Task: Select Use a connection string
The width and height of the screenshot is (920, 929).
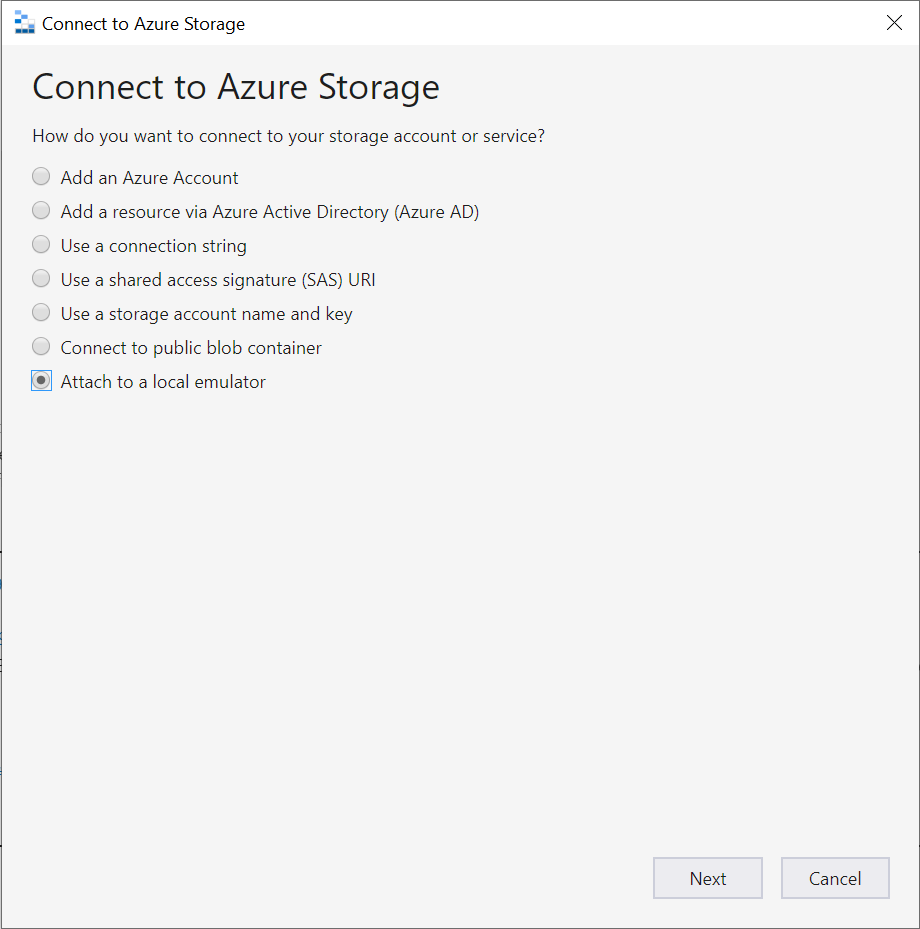Action: pyautogui.click(x=41, y=244)
